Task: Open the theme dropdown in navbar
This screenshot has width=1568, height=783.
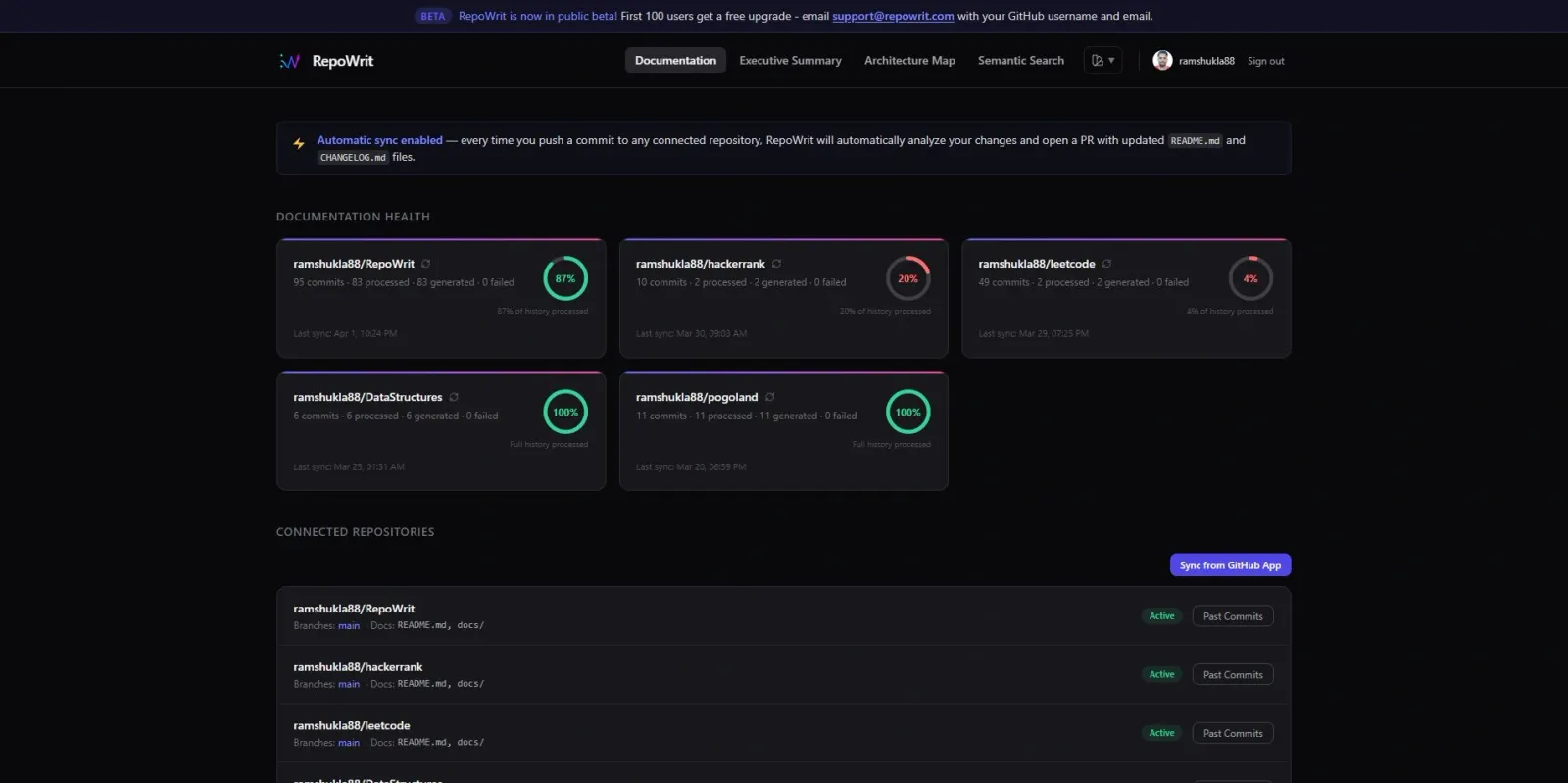Action: [1102, 61]
